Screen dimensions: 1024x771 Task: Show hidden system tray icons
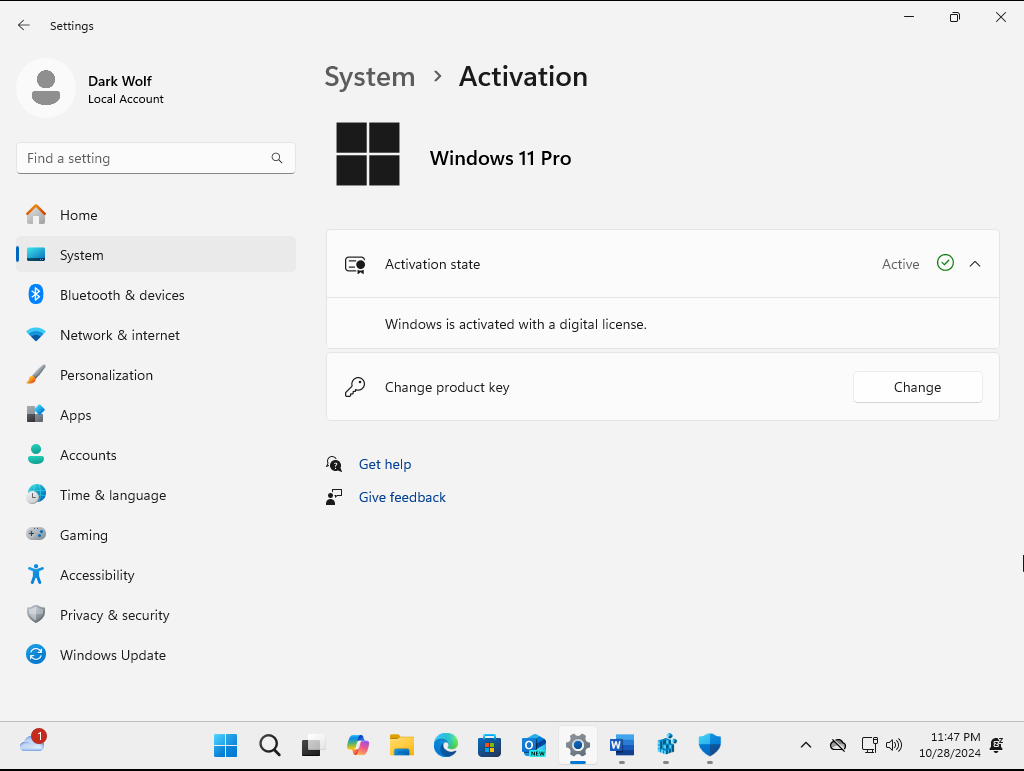806,745
